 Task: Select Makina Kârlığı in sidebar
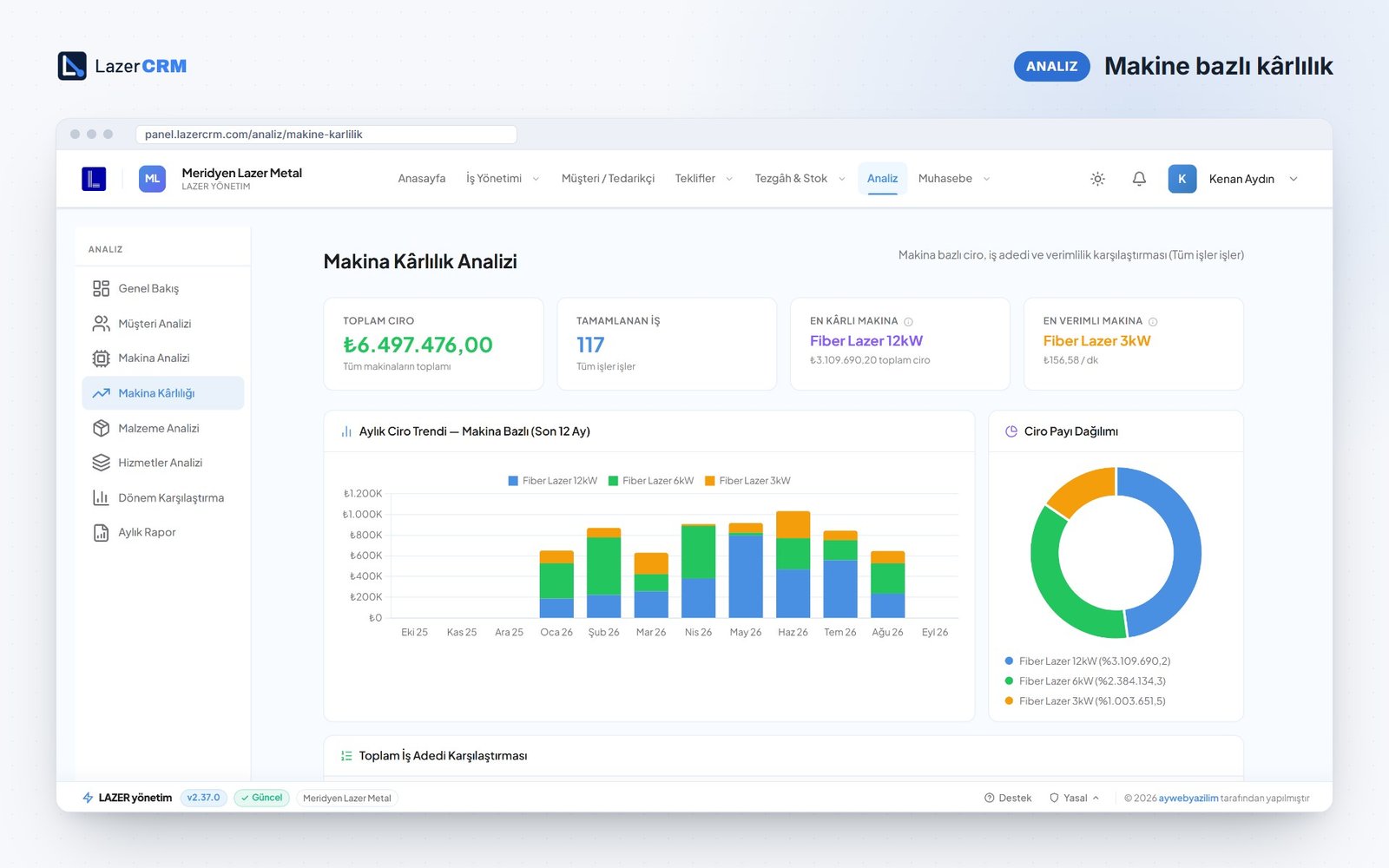(x=163, y=393)
